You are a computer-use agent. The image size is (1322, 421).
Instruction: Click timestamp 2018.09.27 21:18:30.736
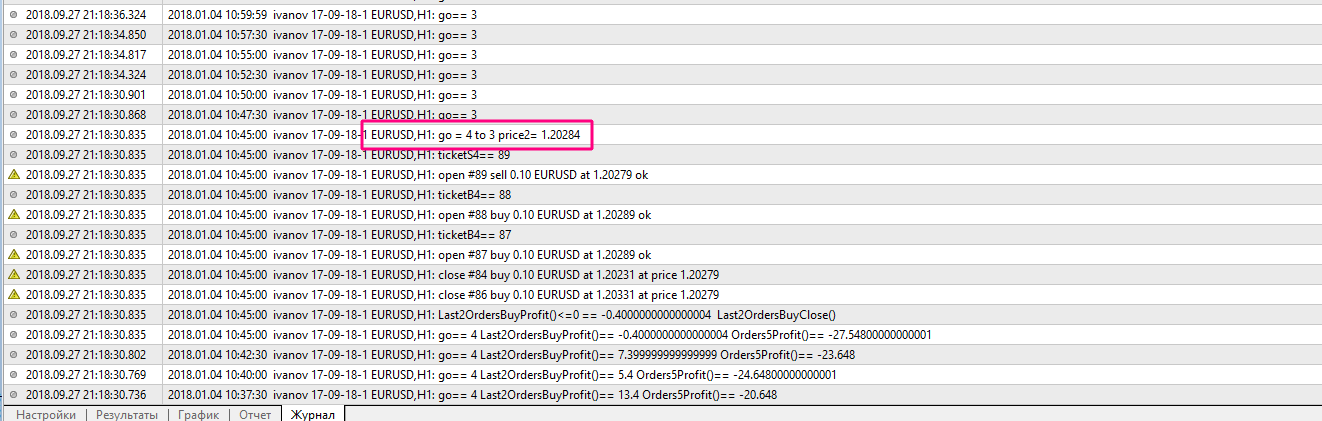click(x=85, y=395)
